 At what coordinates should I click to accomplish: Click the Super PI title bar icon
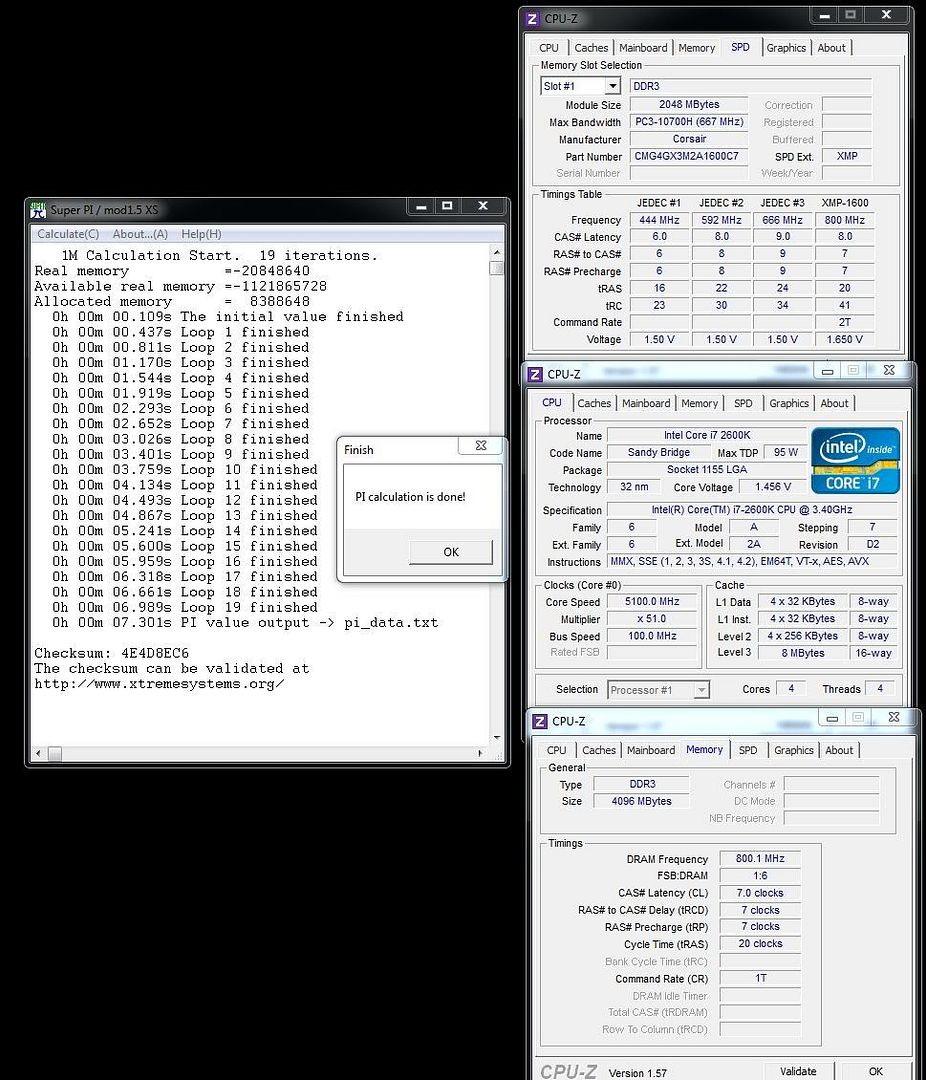click(39, 209)
